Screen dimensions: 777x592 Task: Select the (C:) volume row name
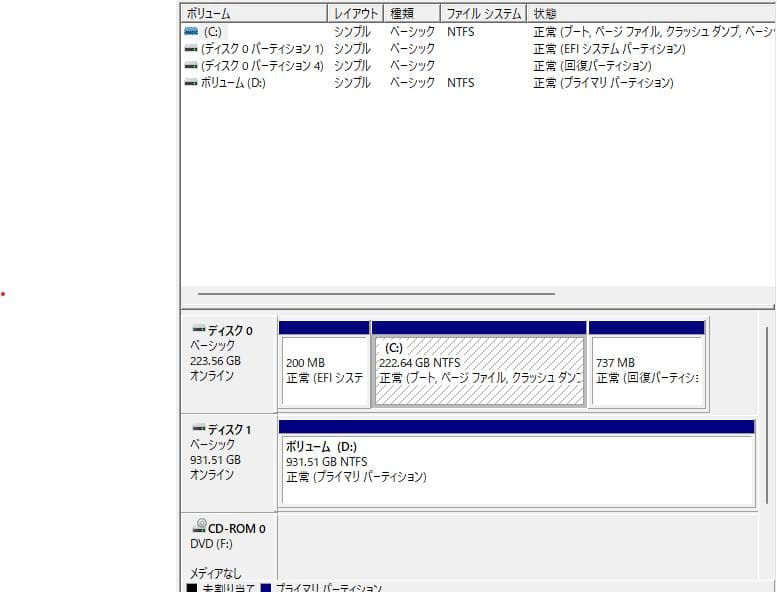click(x=213, y=32)
